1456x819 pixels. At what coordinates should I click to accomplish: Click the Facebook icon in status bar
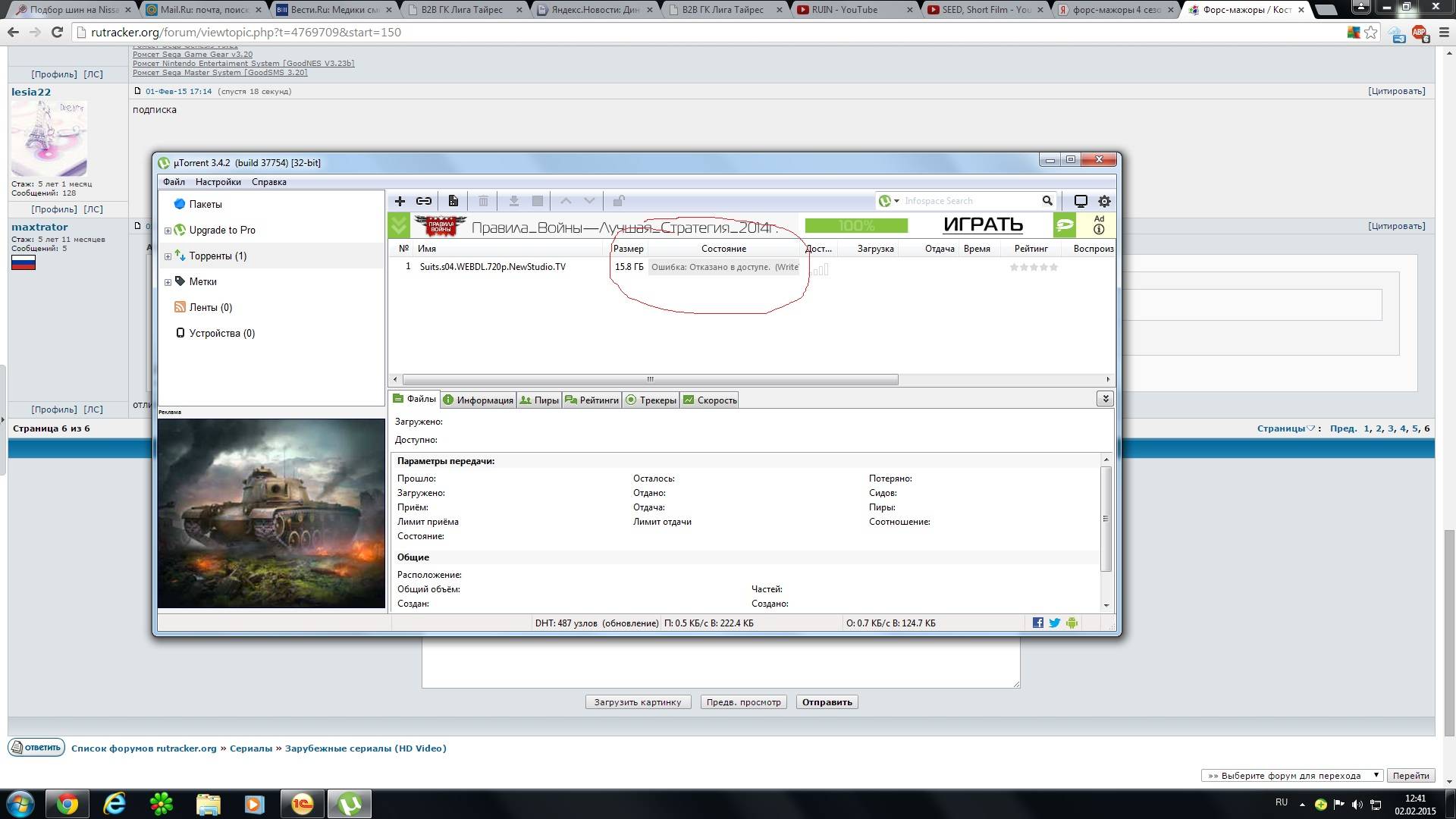[1038, 623]
